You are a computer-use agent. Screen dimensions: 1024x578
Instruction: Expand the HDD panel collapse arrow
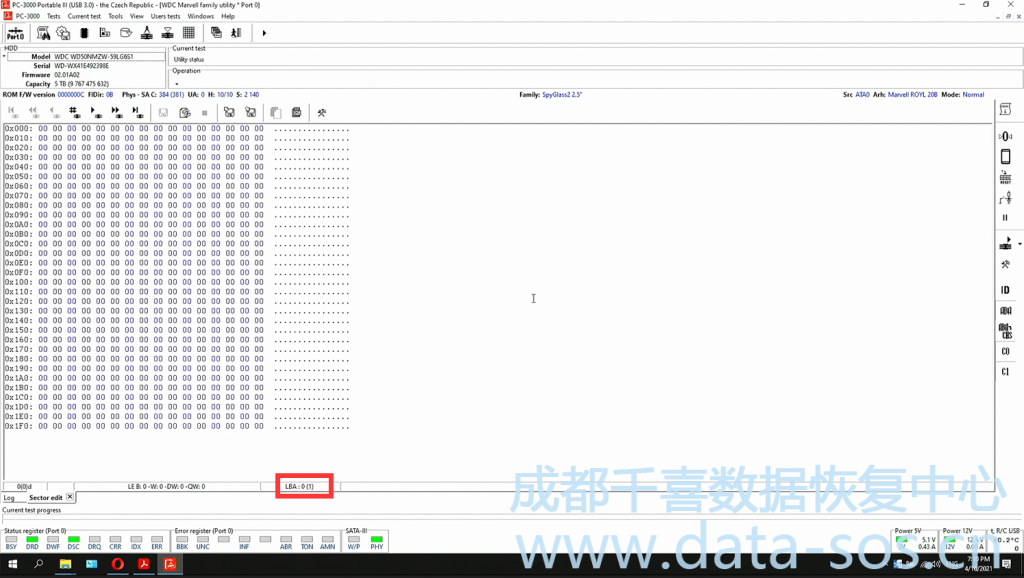[x=4, y=56]
